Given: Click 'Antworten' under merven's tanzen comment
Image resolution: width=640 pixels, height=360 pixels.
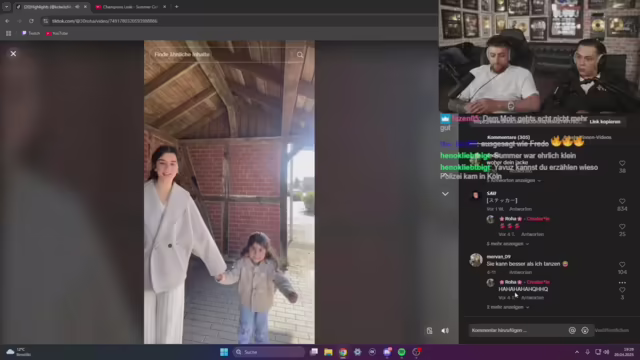Looking at the screenshot, I should click(520, 272).
